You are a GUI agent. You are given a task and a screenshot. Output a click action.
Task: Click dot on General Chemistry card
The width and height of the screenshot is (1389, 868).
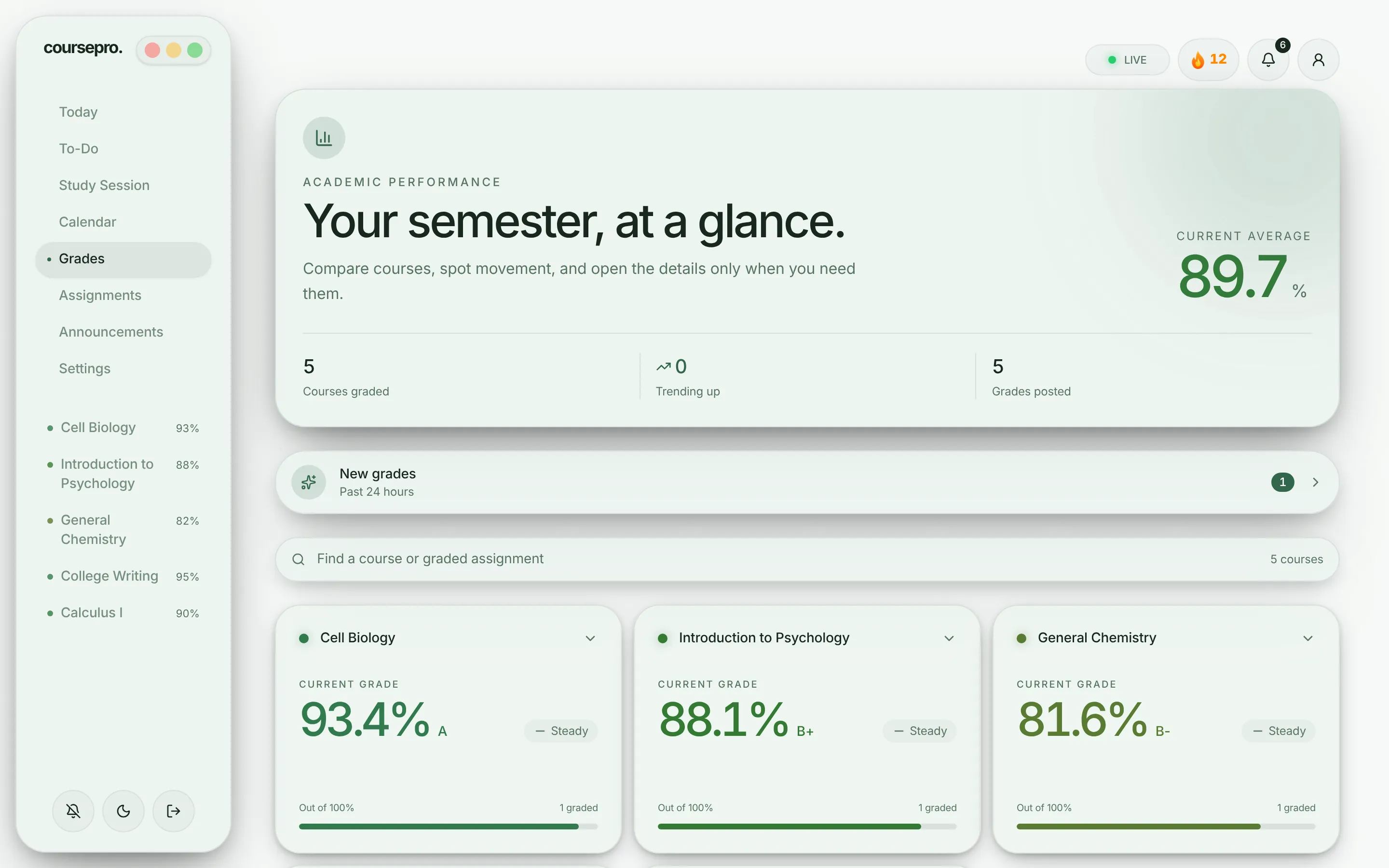pyautogui.click(x=1021, y=638)
